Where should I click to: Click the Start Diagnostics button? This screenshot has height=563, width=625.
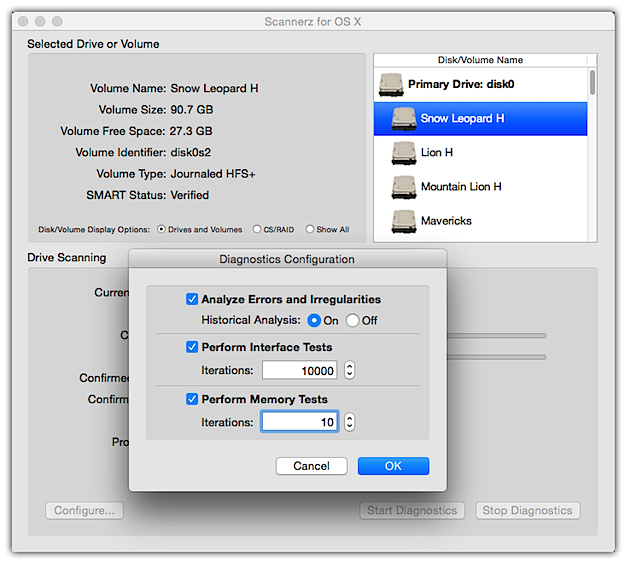coord(412,510)
